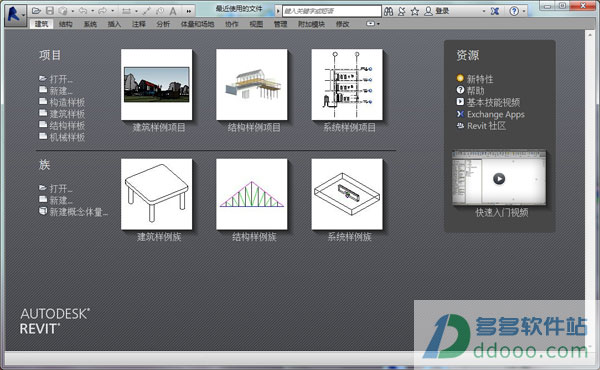The image size is (600, 370).
Task: Click the Undo arrow icon
Action: tap(83, 11)
